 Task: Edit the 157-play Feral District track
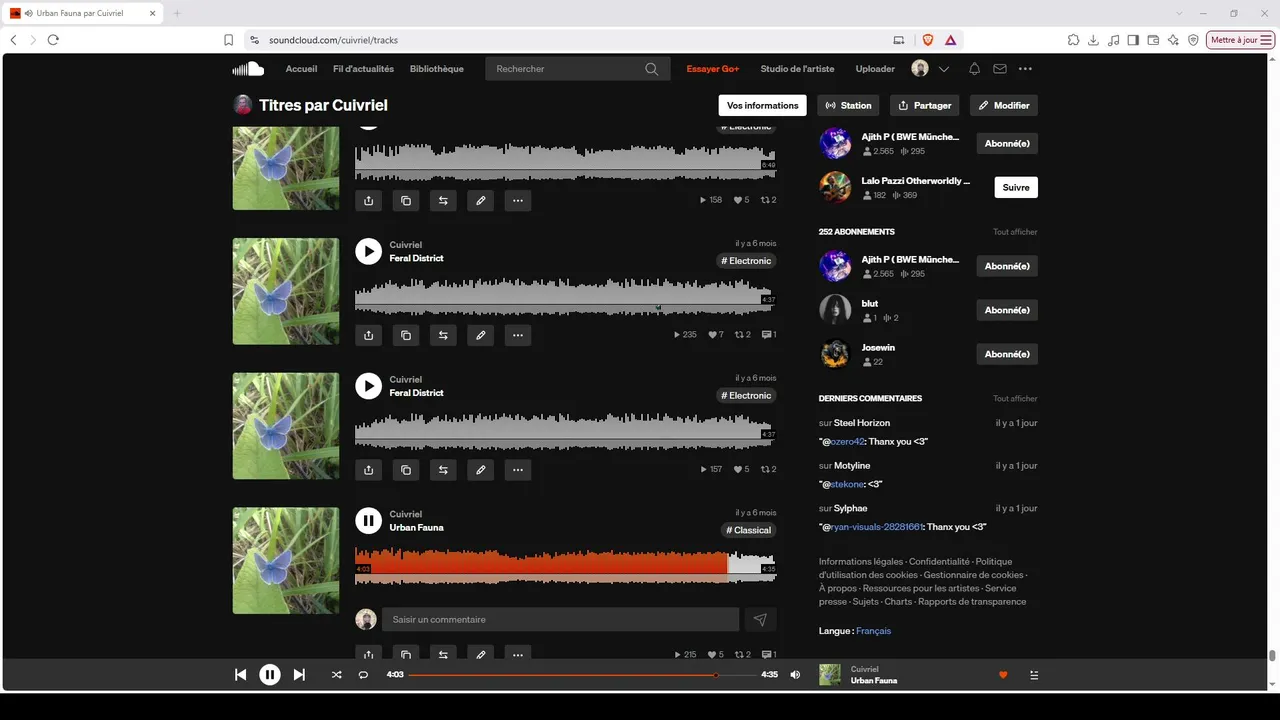tap(481, 470)
